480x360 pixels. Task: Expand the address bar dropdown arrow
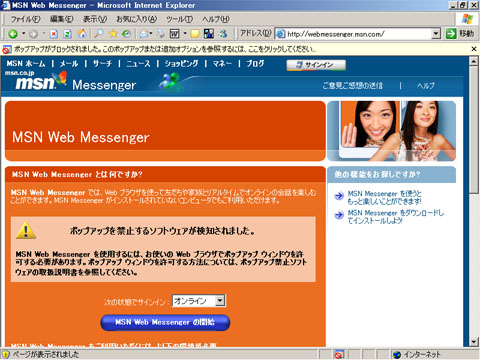[x=436, y=34]
